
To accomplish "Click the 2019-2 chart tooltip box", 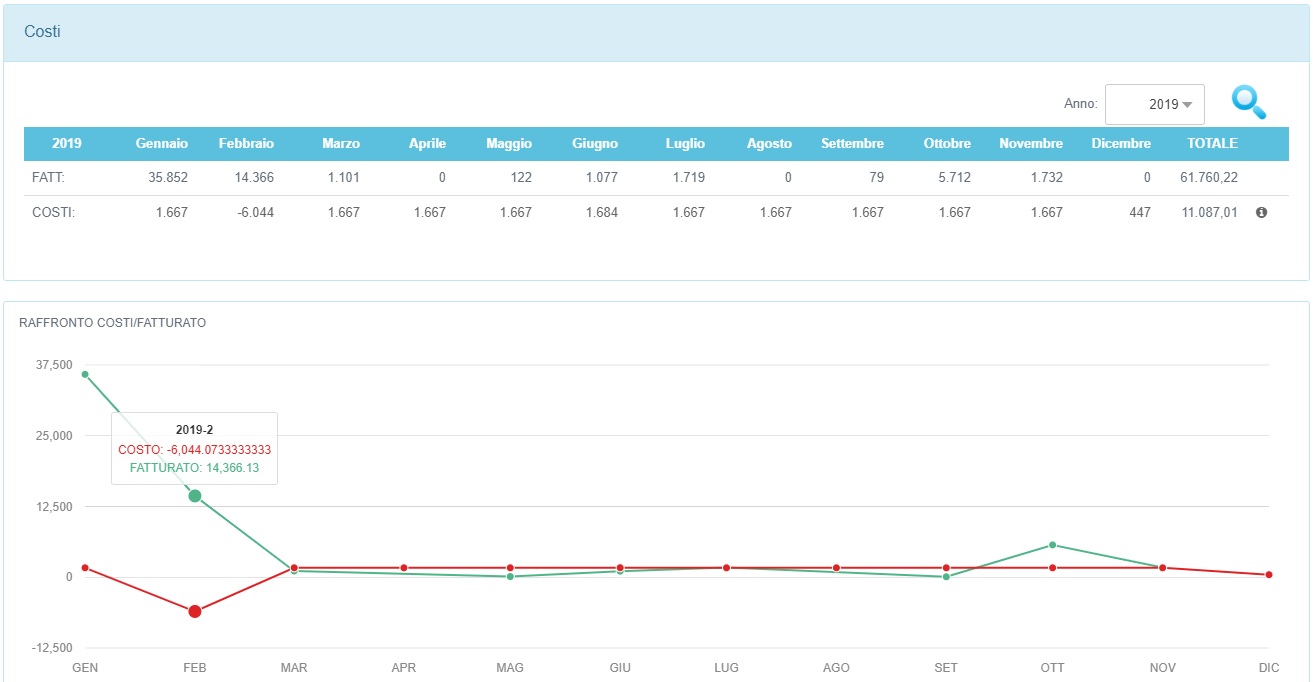I will 194,448.
